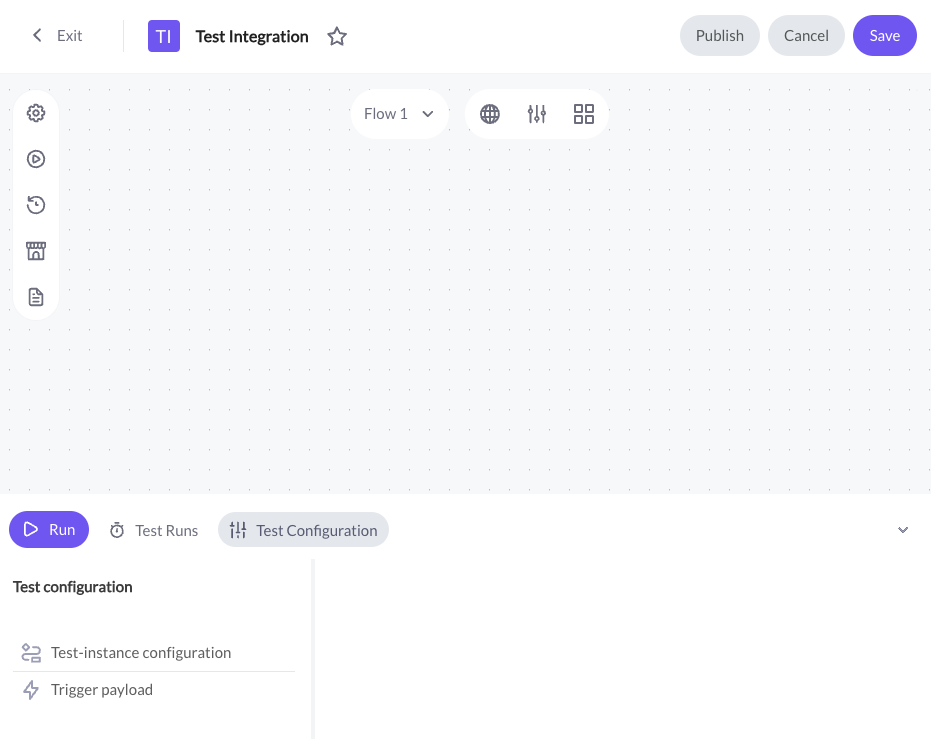Select the Trigger payload item

click(154, 690)
